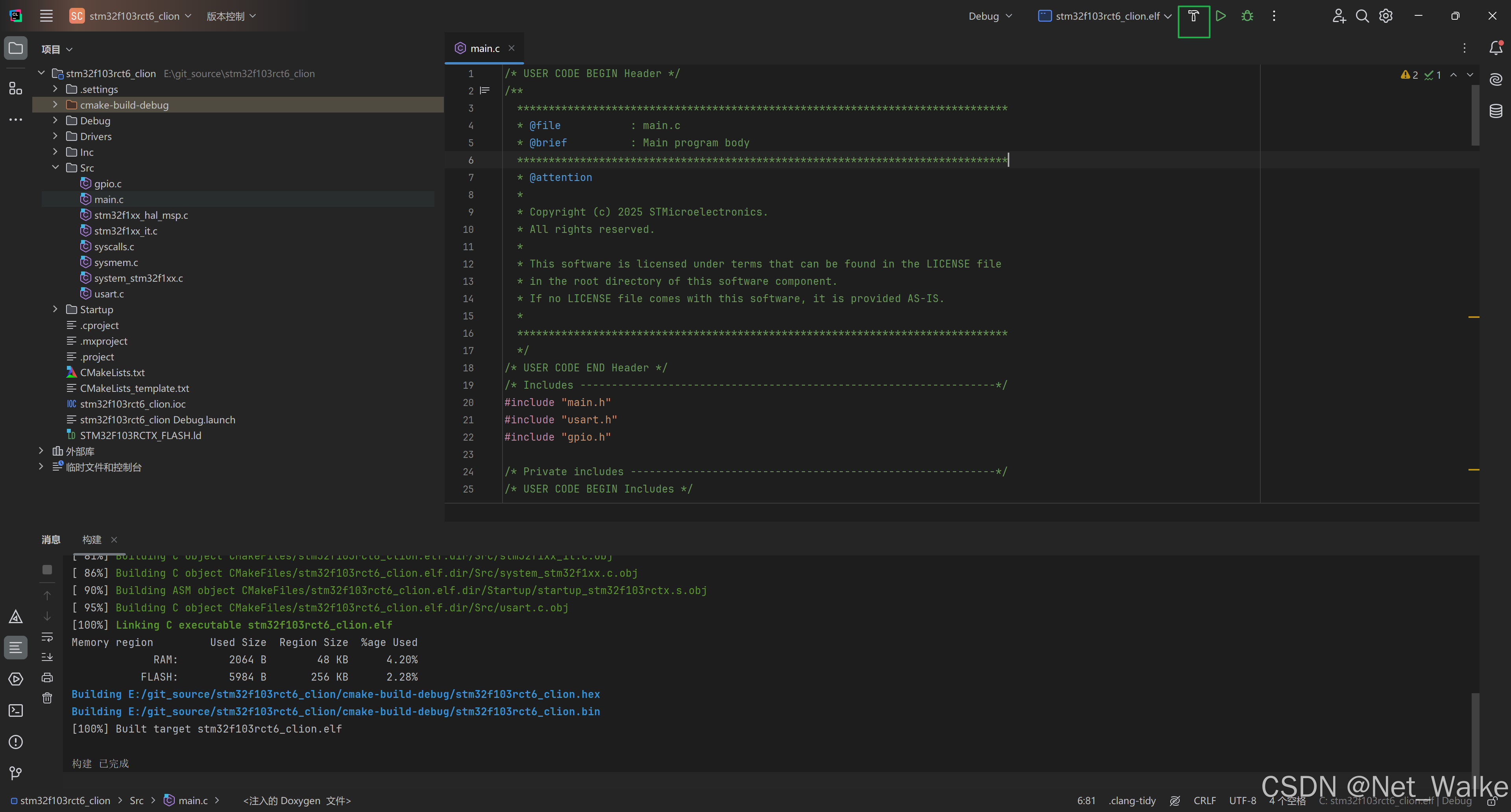Switch to the 消息 tab in bottom panel

(51, 539)
